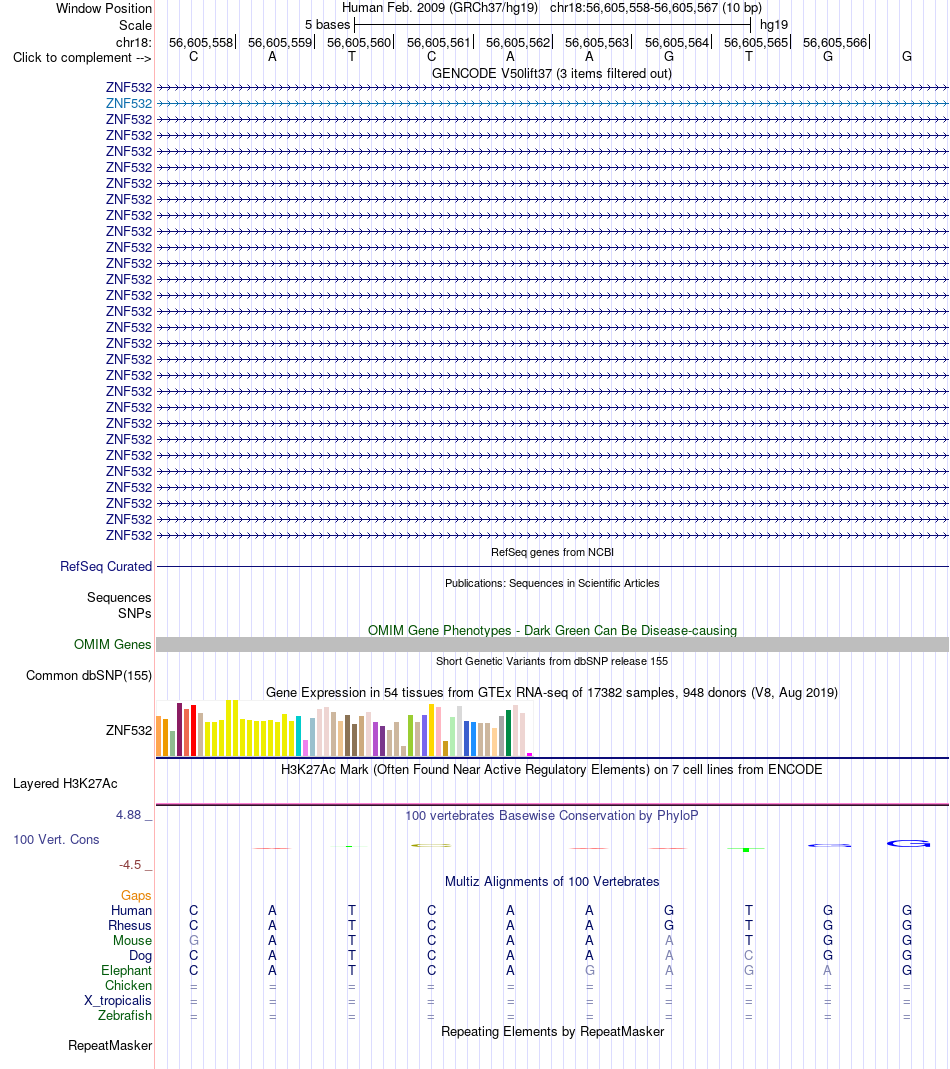
Task: Click the '5 bases' scale bar label
Action: pyautogui.click(x=327, y=25)
